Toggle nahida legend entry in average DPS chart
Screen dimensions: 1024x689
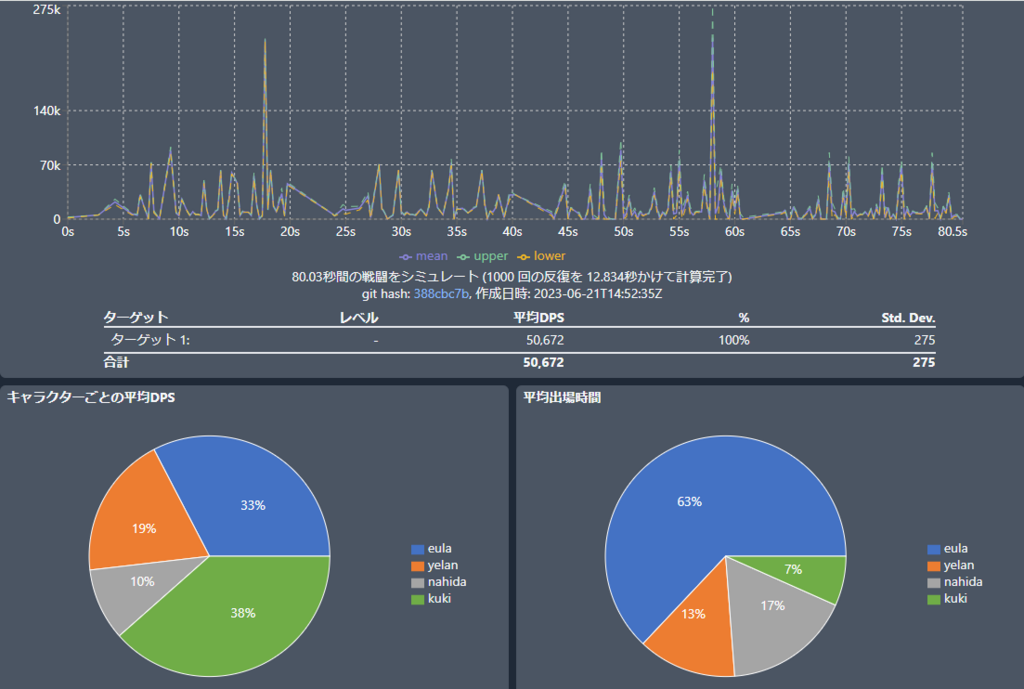click(x=438, y=582)
